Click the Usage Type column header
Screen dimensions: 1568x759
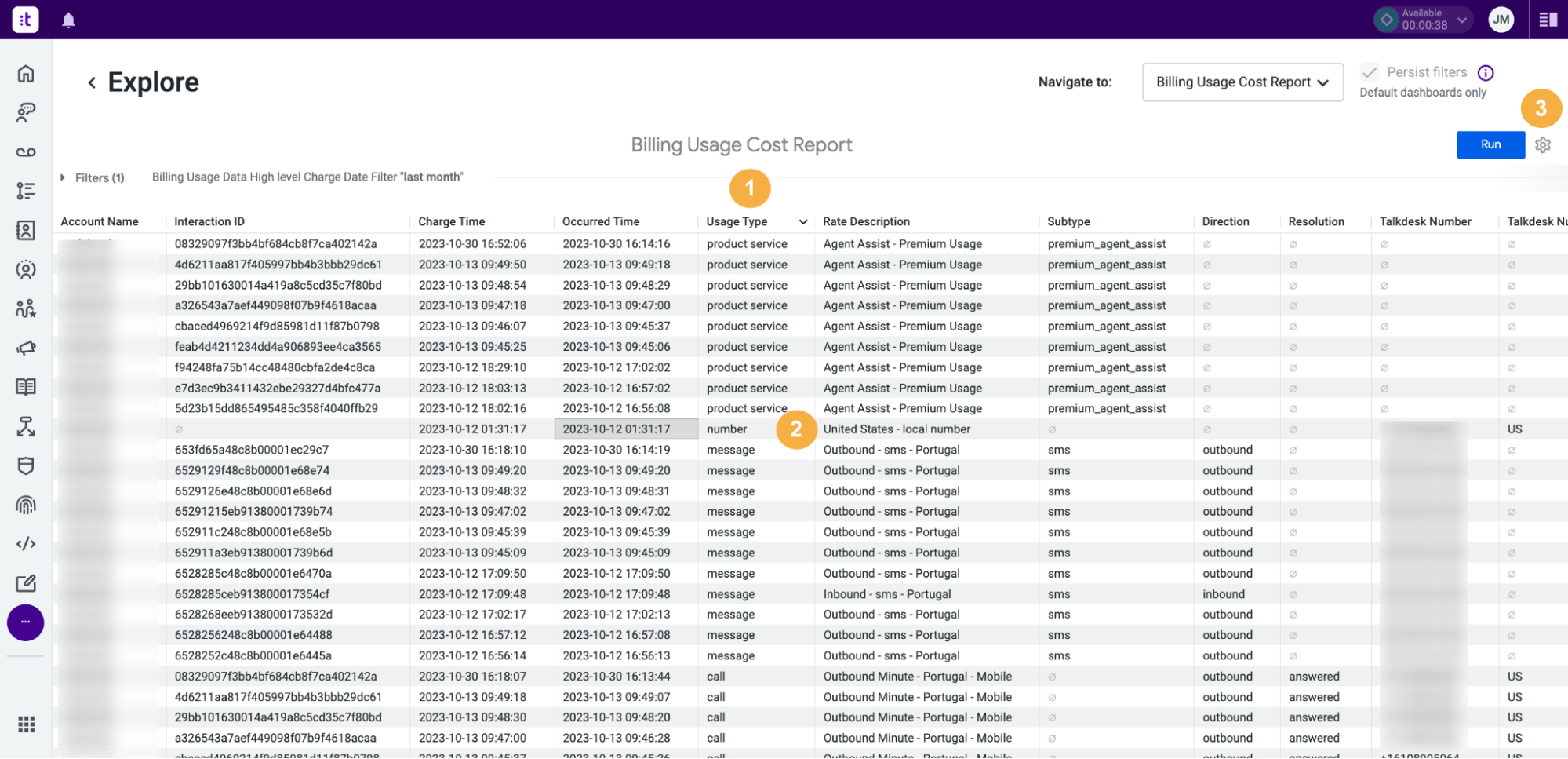pyautogui.click(x=736, y=221)
